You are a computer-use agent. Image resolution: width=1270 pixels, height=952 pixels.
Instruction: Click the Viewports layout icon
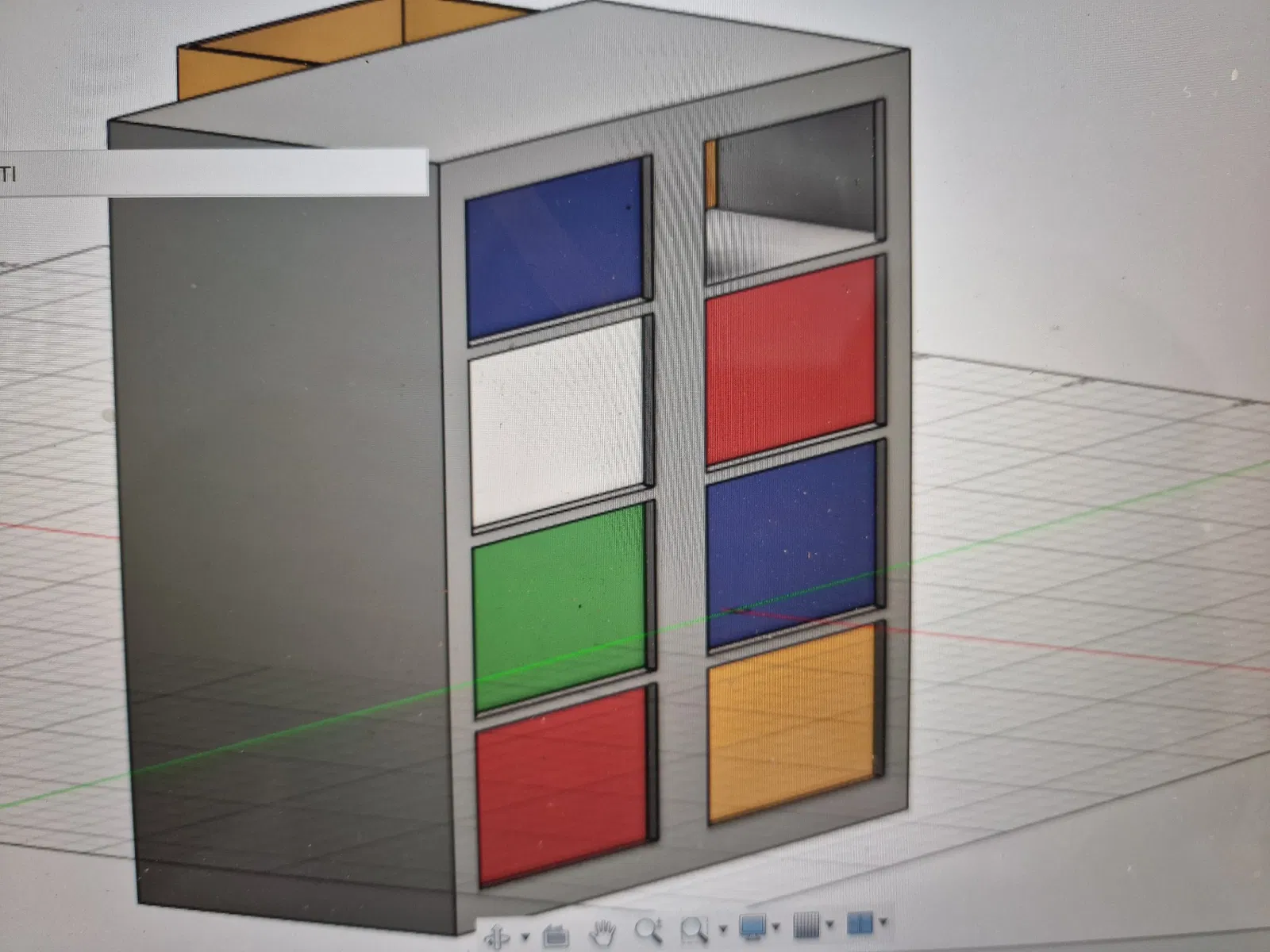860,923
